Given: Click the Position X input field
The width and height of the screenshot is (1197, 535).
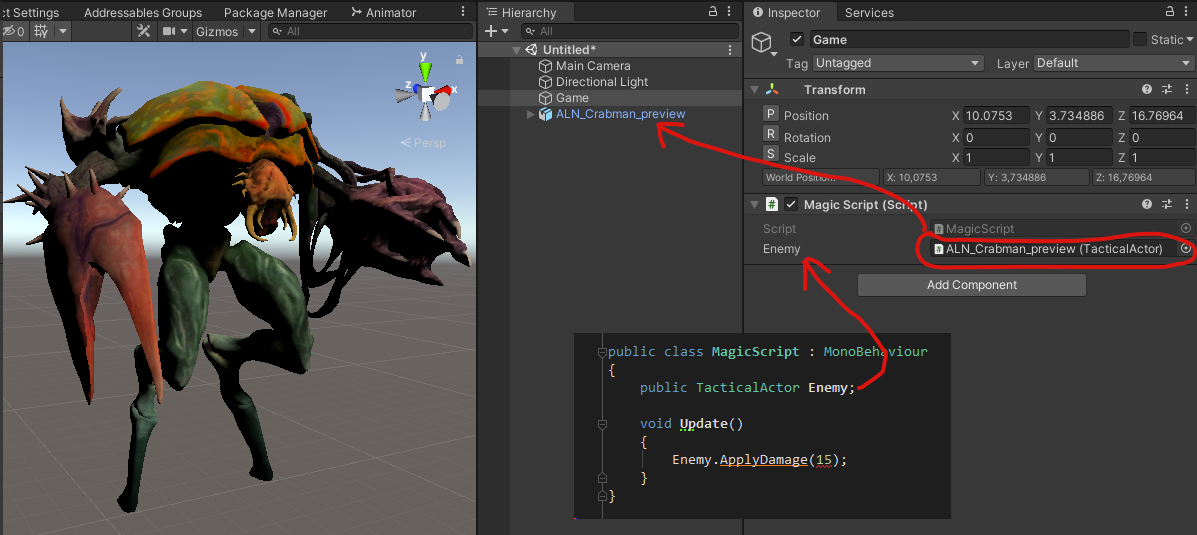Looking at the screenshot, I should (996, 116).
